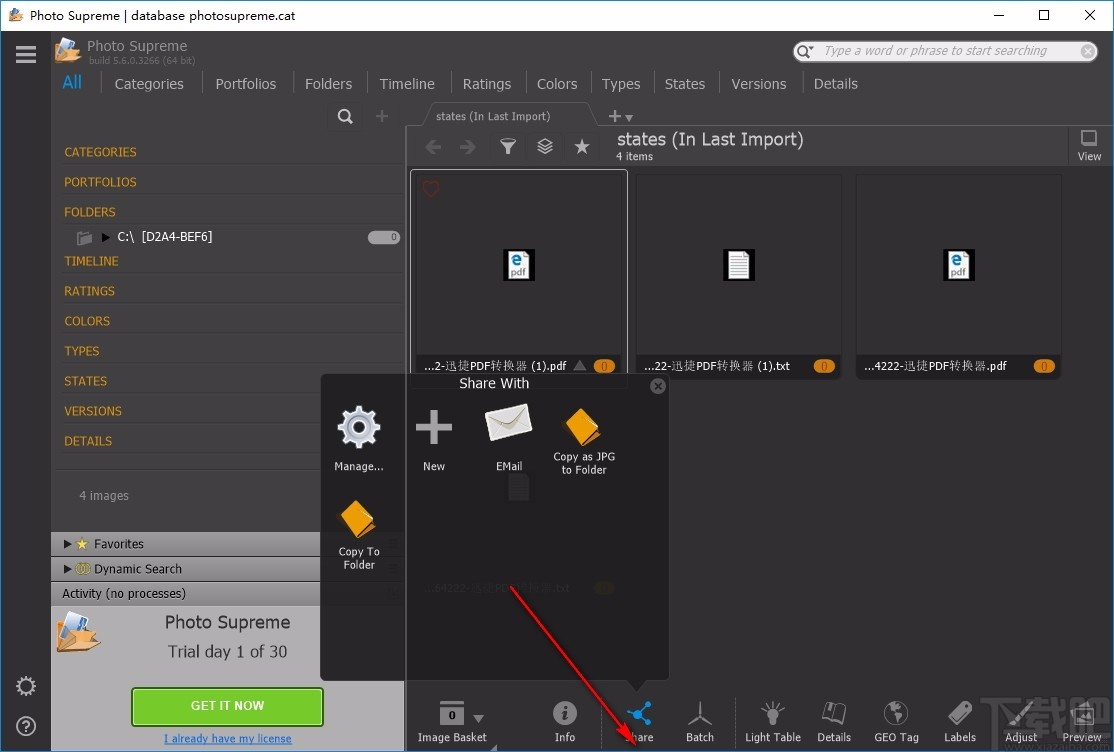Clear the search box with X

(x=1087, y=51)
